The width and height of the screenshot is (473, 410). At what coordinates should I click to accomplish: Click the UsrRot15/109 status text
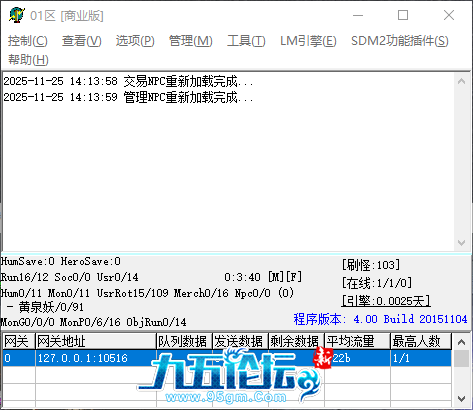(133, 293)
